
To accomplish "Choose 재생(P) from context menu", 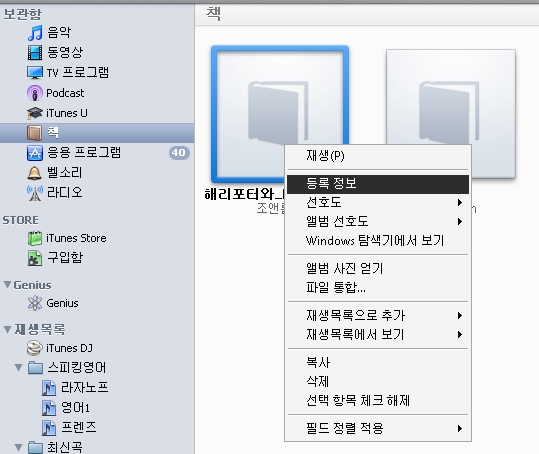I will click(x=378, y=156).
